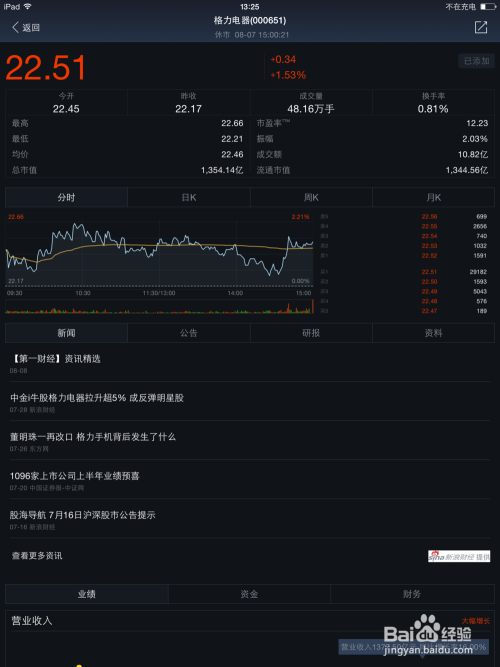This screenshot has width=500, height=667.
Task: Tap the 成交量 48.16万手 cell
Action: [311, 103]
